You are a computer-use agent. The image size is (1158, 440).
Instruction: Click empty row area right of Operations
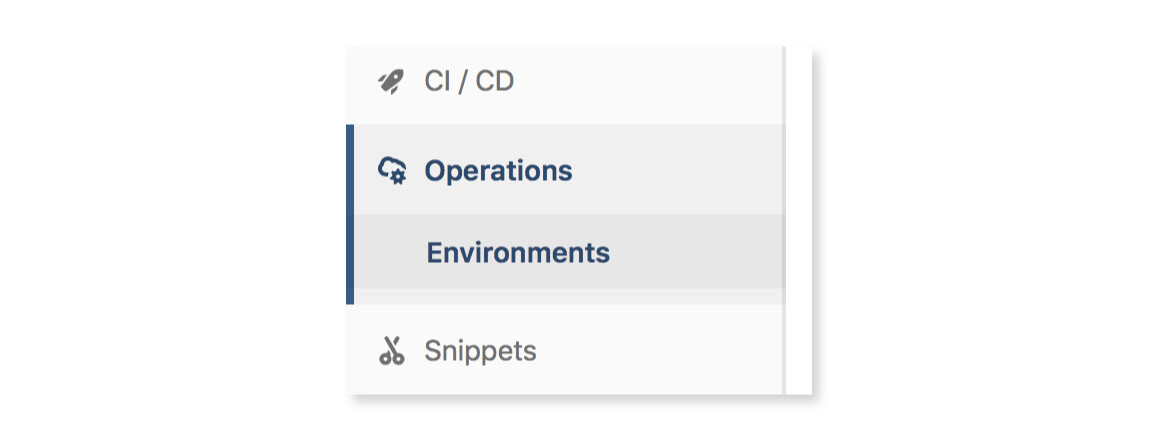pyautogui.click(x=676, y=170)
